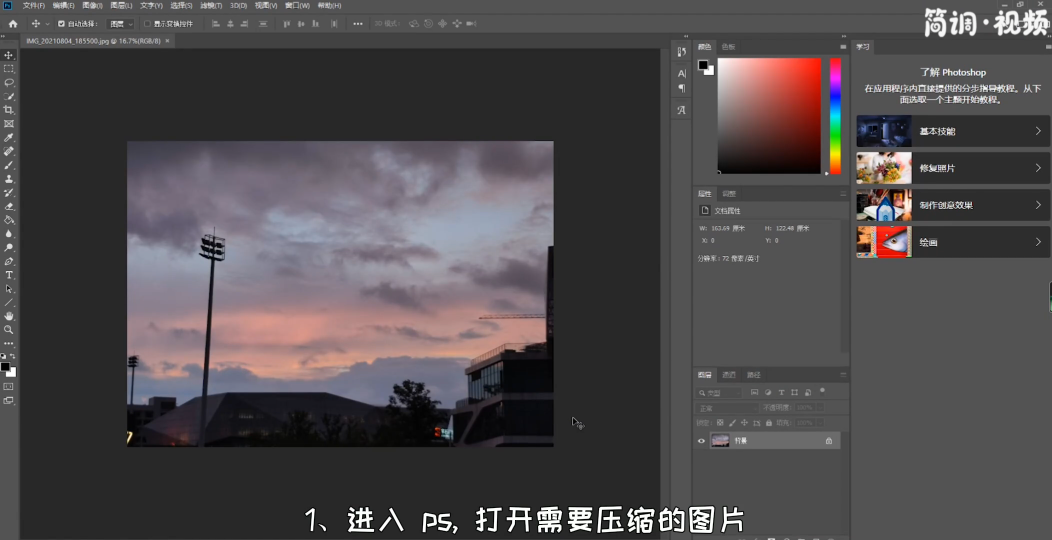1052x540 pixels.
Task: Select the Move tool in the toolbar
Action: tap(9, 55)
